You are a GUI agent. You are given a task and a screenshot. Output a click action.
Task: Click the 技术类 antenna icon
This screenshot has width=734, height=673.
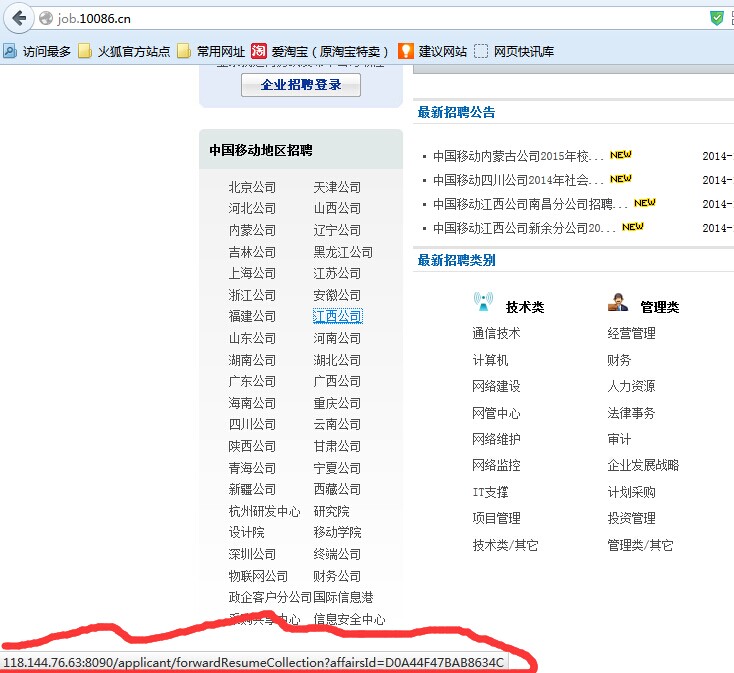483,301
